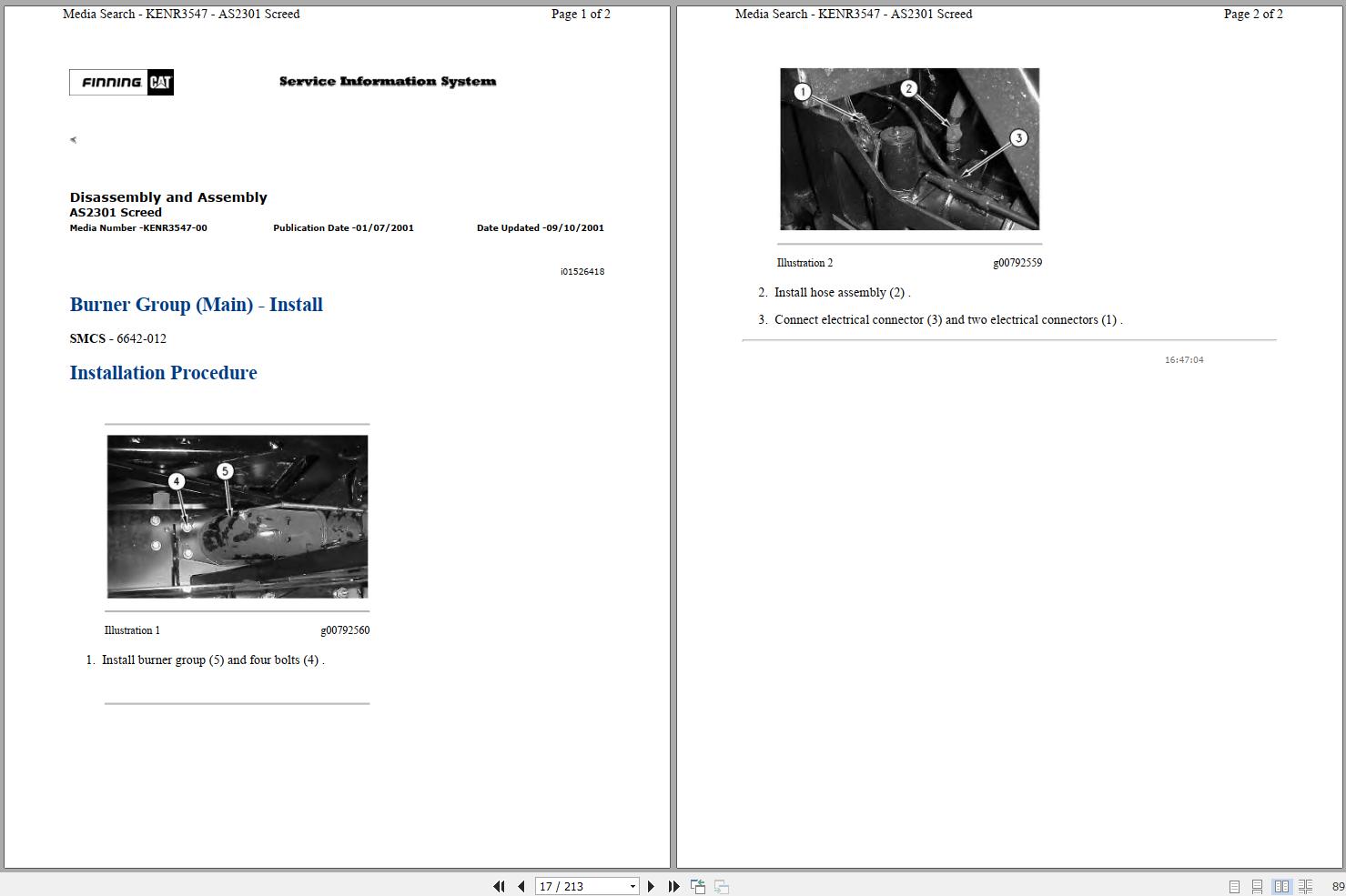Click the Media Number -KENR3547-00 text
The image size is (1346, 896).
click(x=138, y=228)
